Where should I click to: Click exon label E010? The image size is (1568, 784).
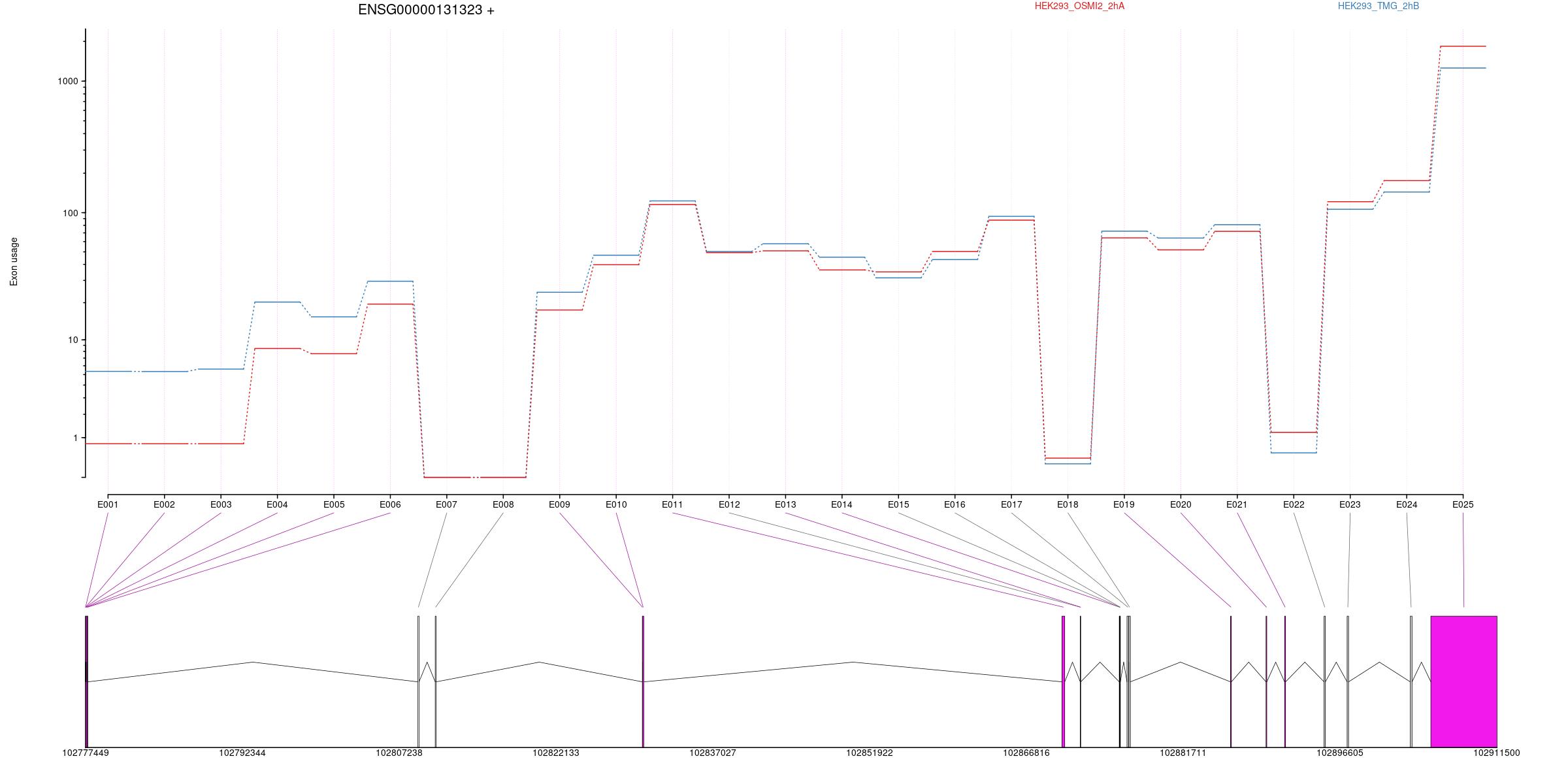coord(616,504)
